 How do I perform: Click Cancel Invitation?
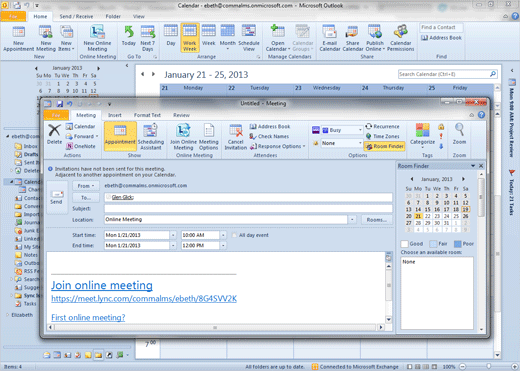coord(236,137)
